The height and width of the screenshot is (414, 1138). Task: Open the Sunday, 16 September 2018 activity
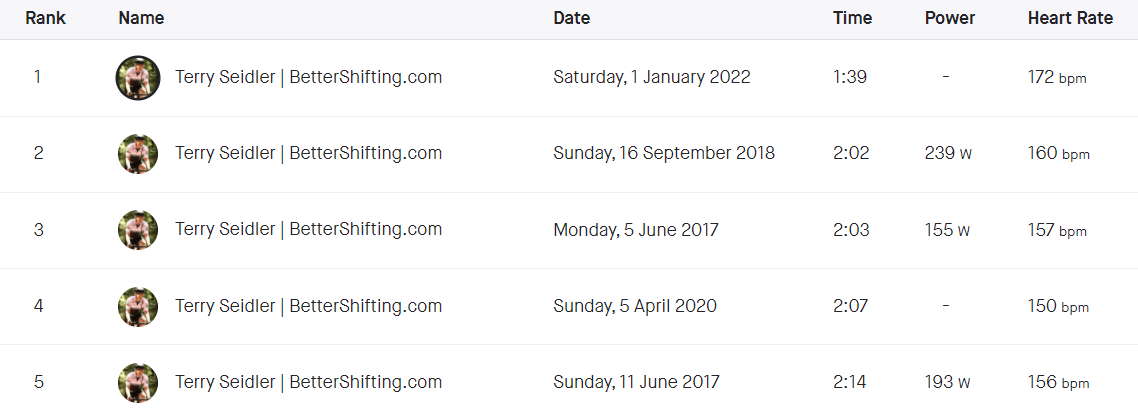[664, 153]
